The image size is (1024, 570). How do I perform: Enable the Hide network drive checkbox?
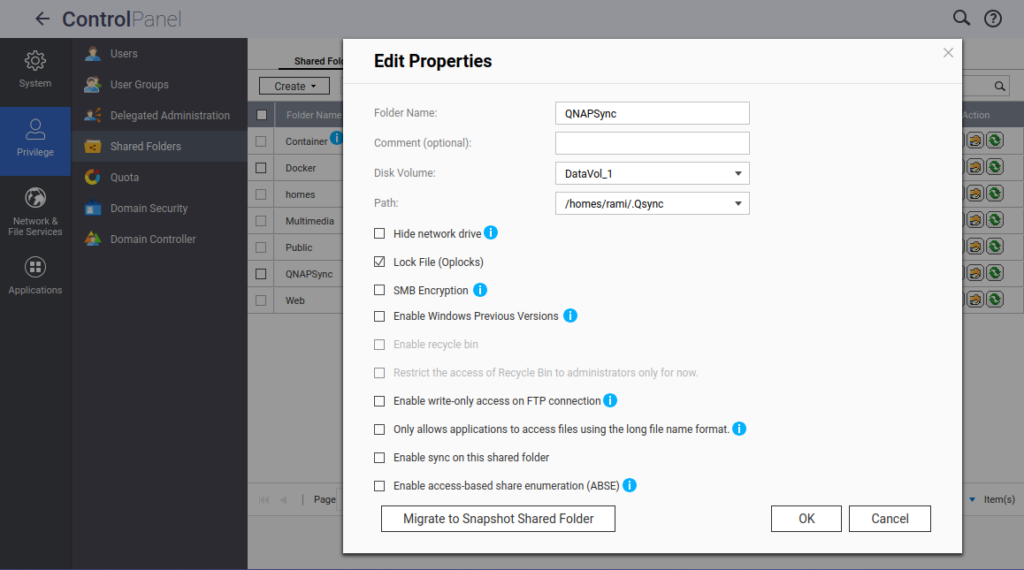(379, 233)
